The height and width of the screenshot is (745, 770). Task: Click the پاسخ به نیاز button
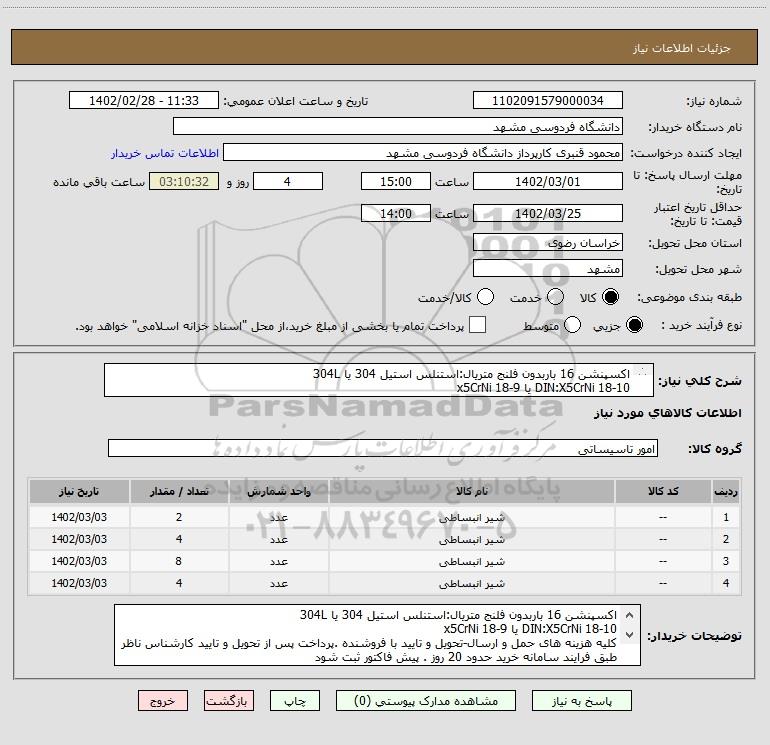(x=582, y=701)
